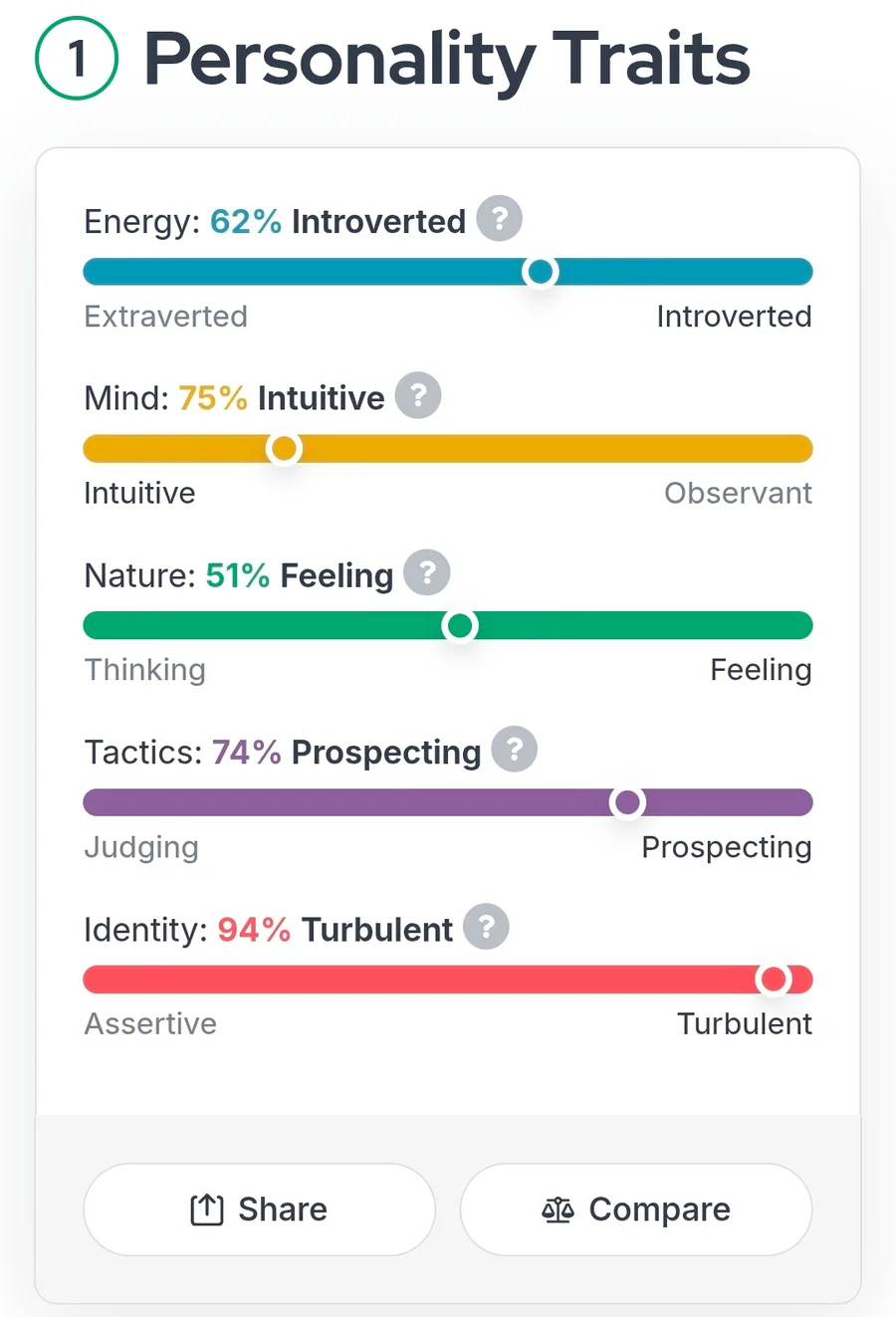Screen dimensions: 896x1317
Task: Click the Share button
Action: coord(259,1209)
